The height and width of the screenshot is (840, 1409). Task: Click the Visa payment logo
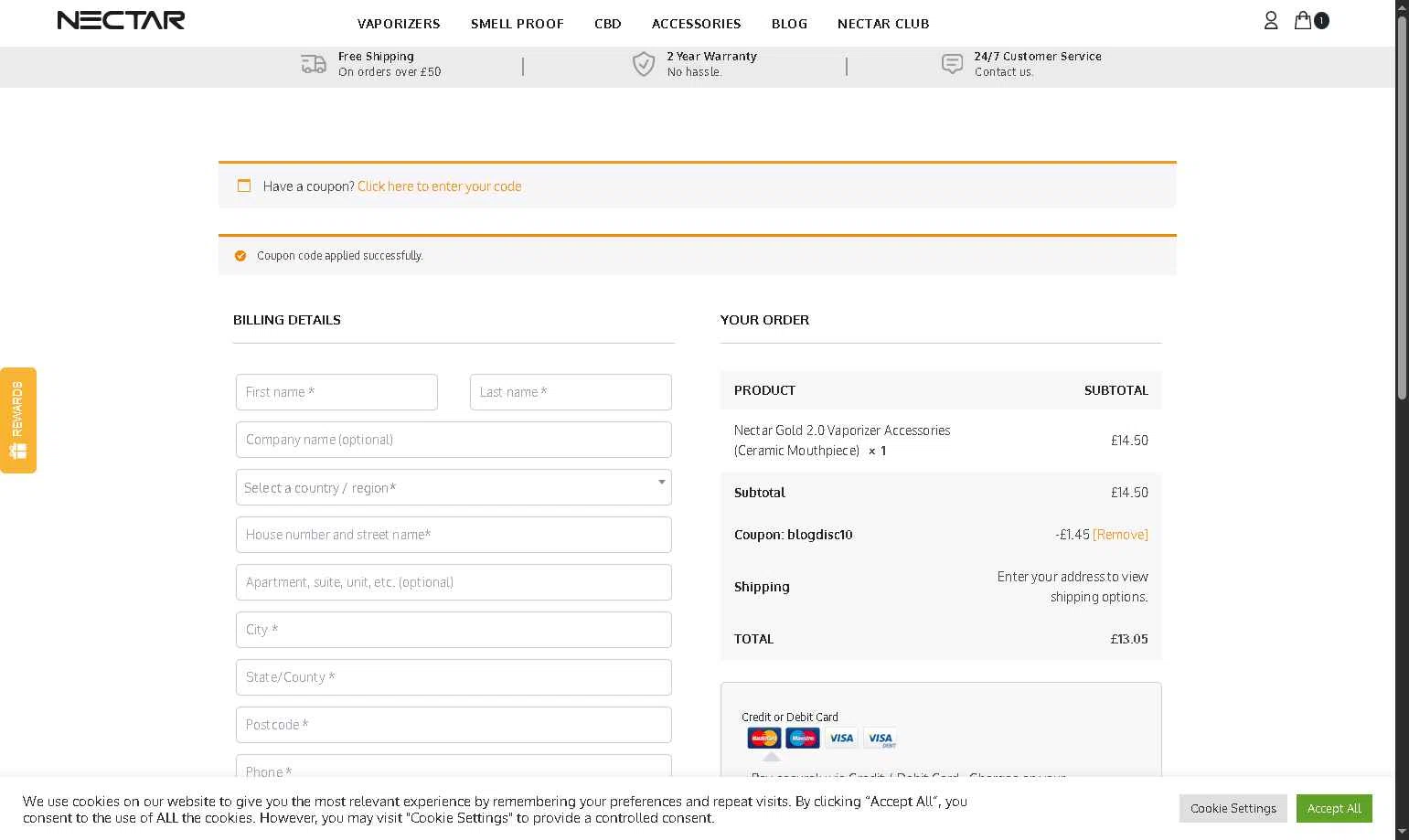click(841, 738)
